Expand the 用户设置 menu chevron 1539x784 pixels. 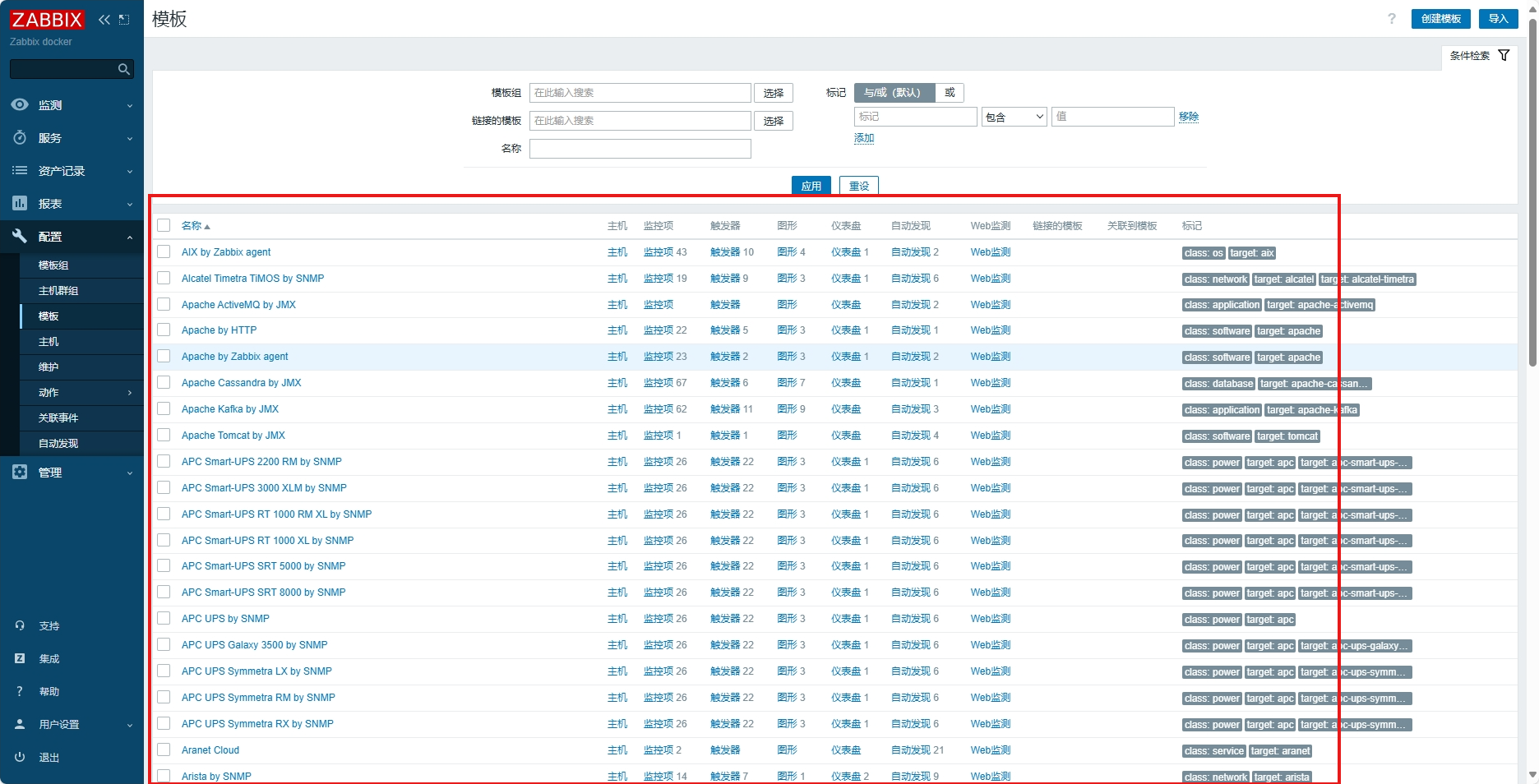tap(130, 726)
